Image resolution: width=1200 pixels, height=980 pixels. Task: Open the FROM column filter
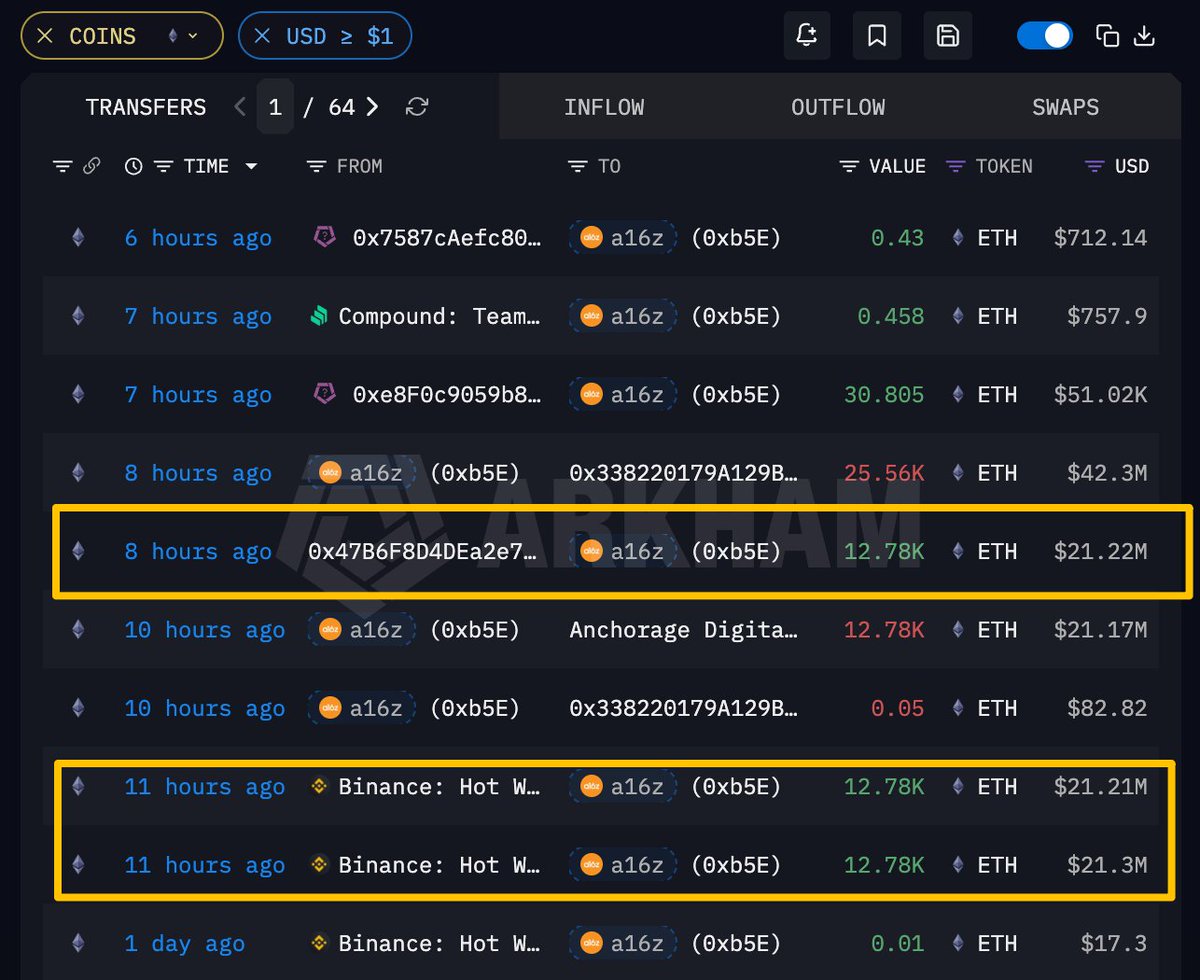point(316,166)
